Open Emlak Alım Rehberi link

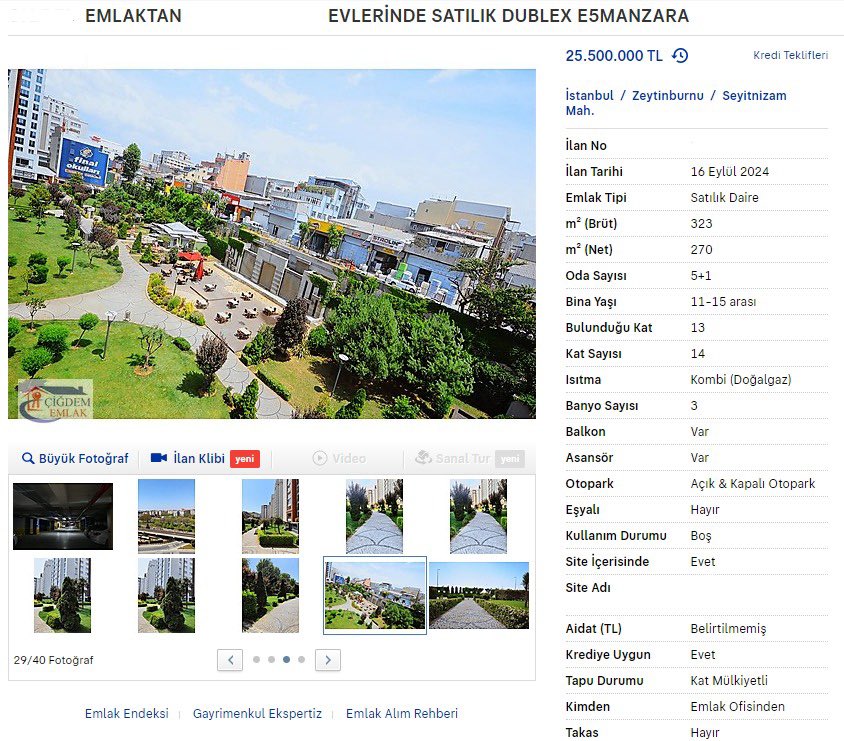click(x=402, y=714)
